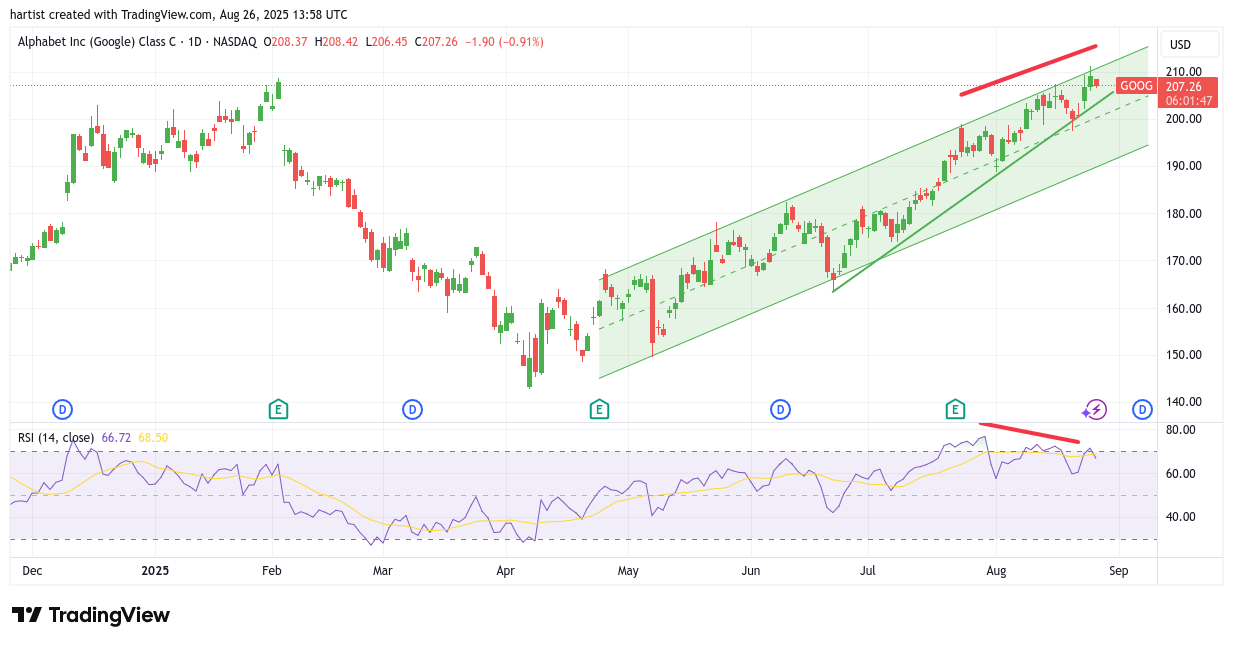Image resolution: width=1233 pixels, height=645 pixels.
Task: Click the Mar label on the time axis
Action: click(x=382, y=571)
